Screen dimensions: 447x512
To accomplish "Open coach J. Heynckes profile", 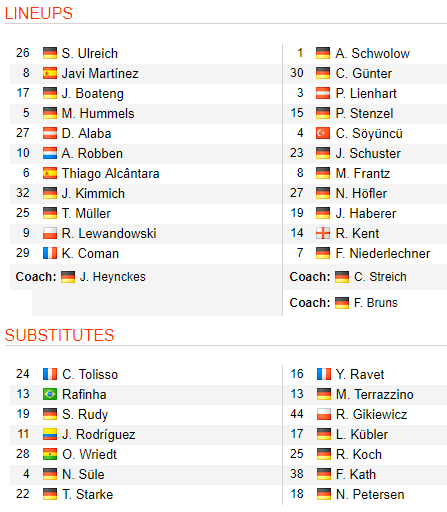I will click(113, 277).
